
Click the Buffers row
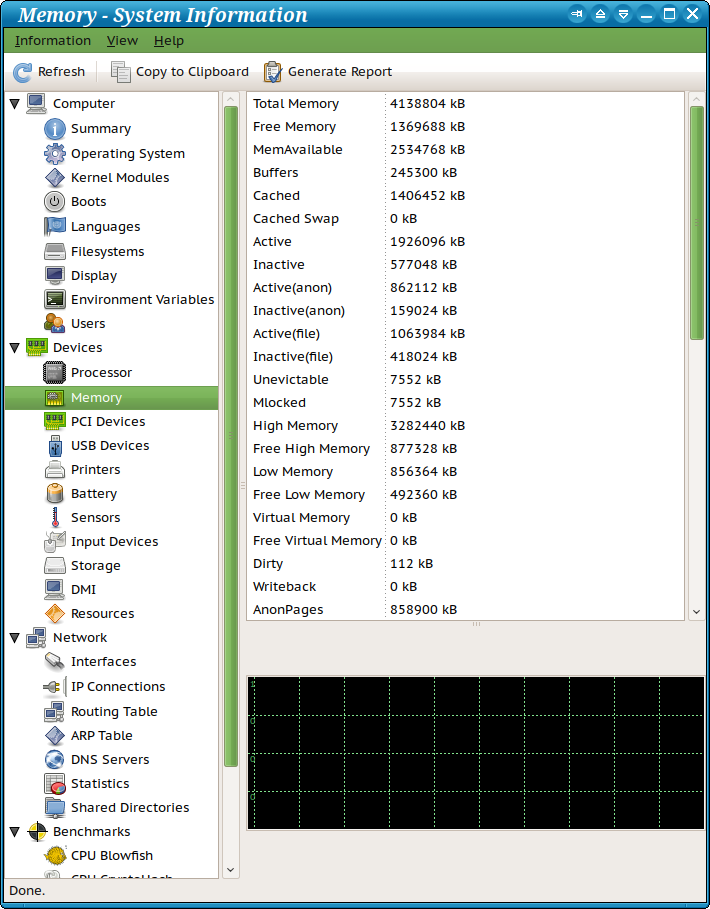pyautogui.click(x=465, y=173)
